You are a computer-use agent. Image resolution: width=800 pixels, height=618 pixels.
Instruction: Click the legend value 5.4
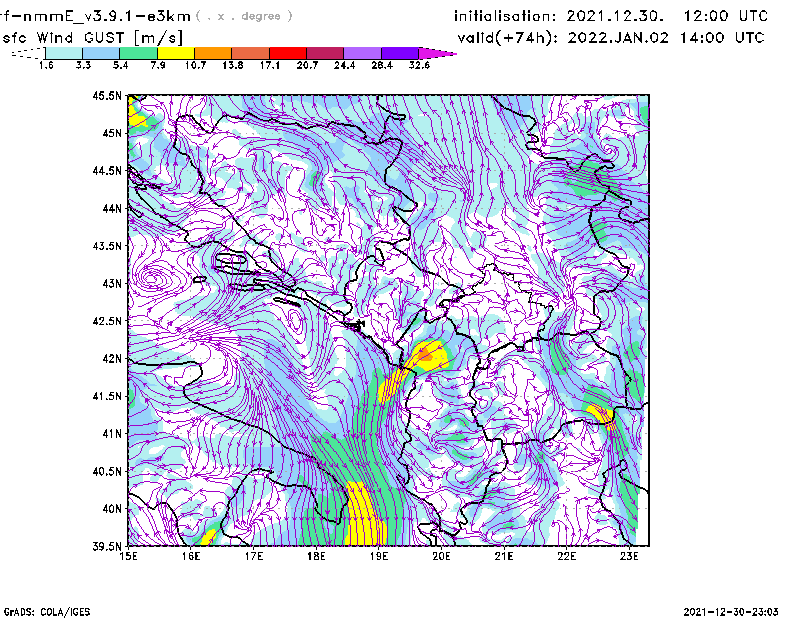click(x=120, y=65)
